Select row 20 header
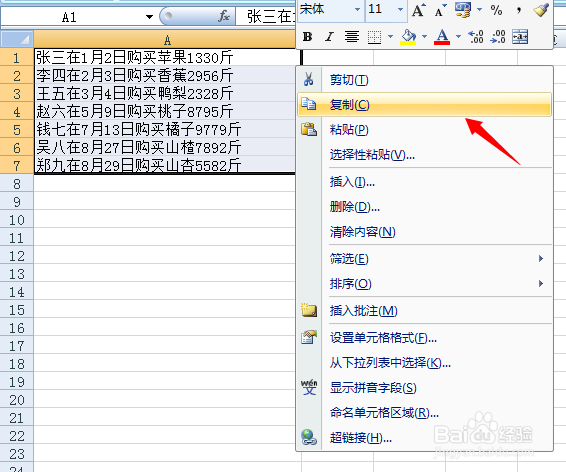 tap(17, 400)
